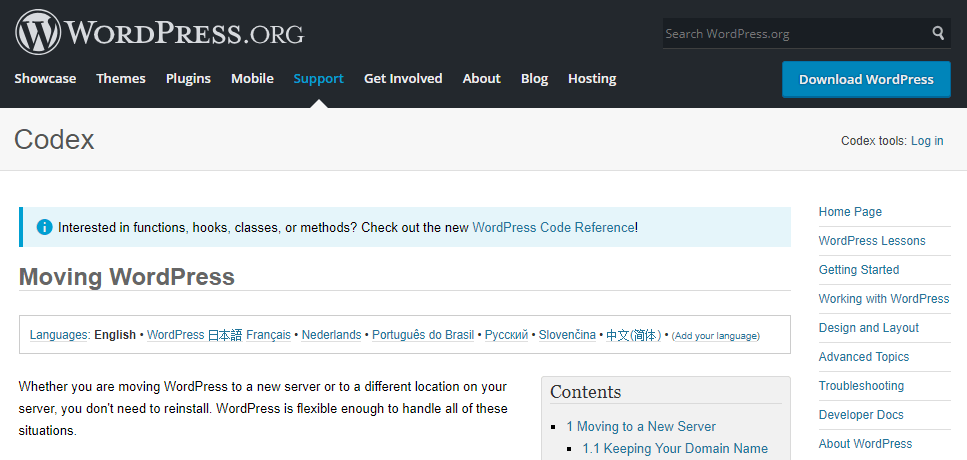Open the WordPress Code Reference link
967x460 pixels.
pos(553,227)
